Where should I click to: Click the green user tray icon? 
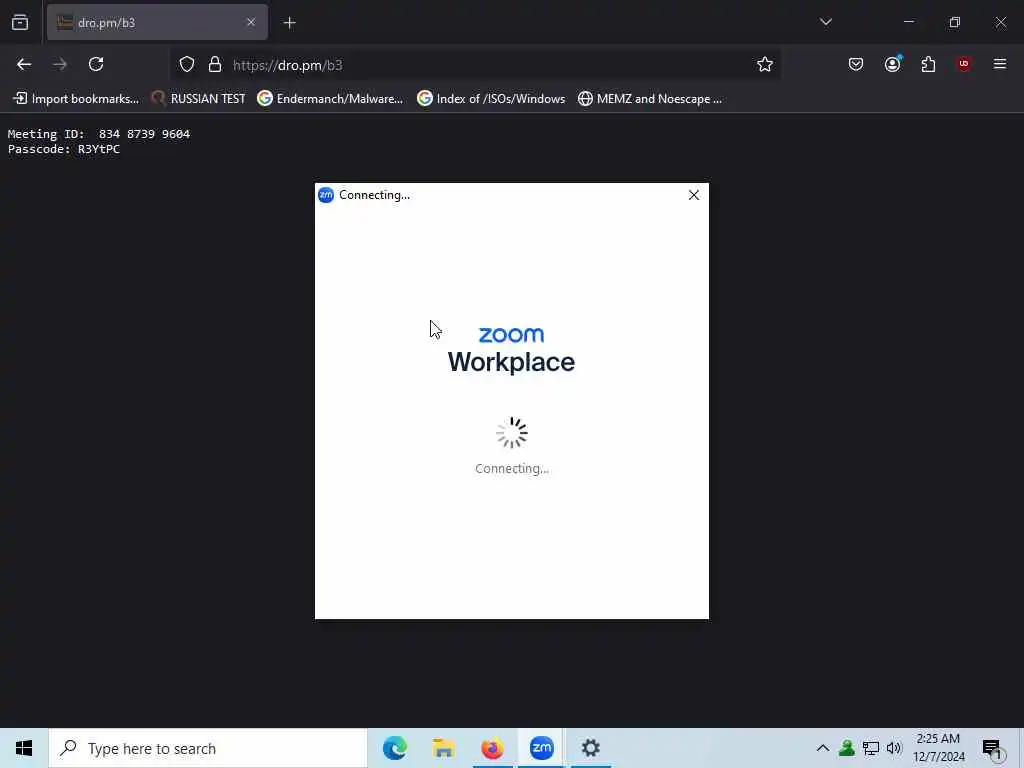846,748
